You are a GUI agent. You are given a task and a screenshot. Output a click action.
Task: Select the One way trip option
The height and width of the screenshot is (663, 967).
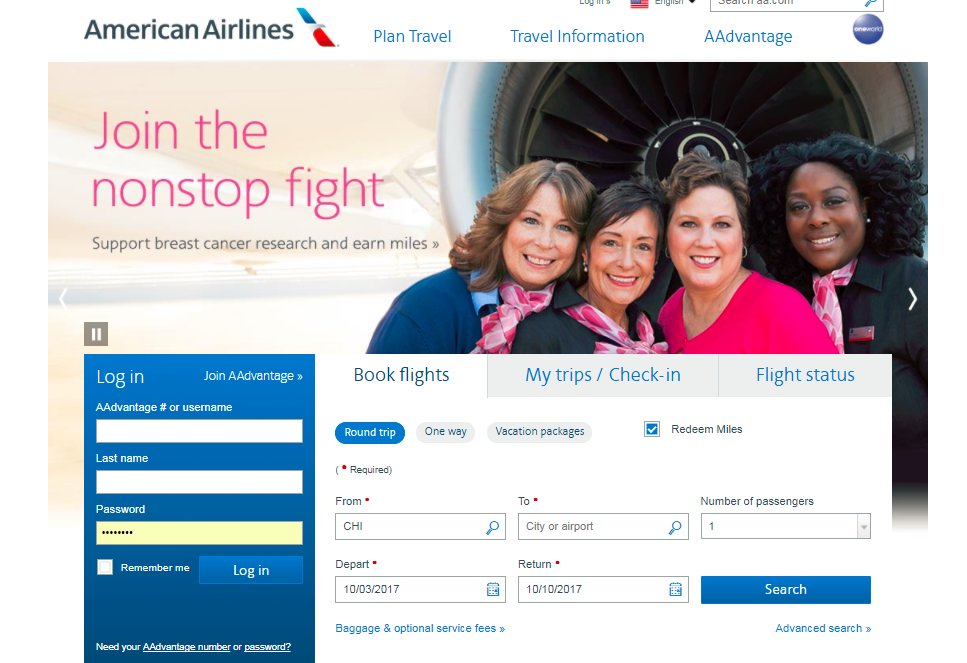[445, 432]
